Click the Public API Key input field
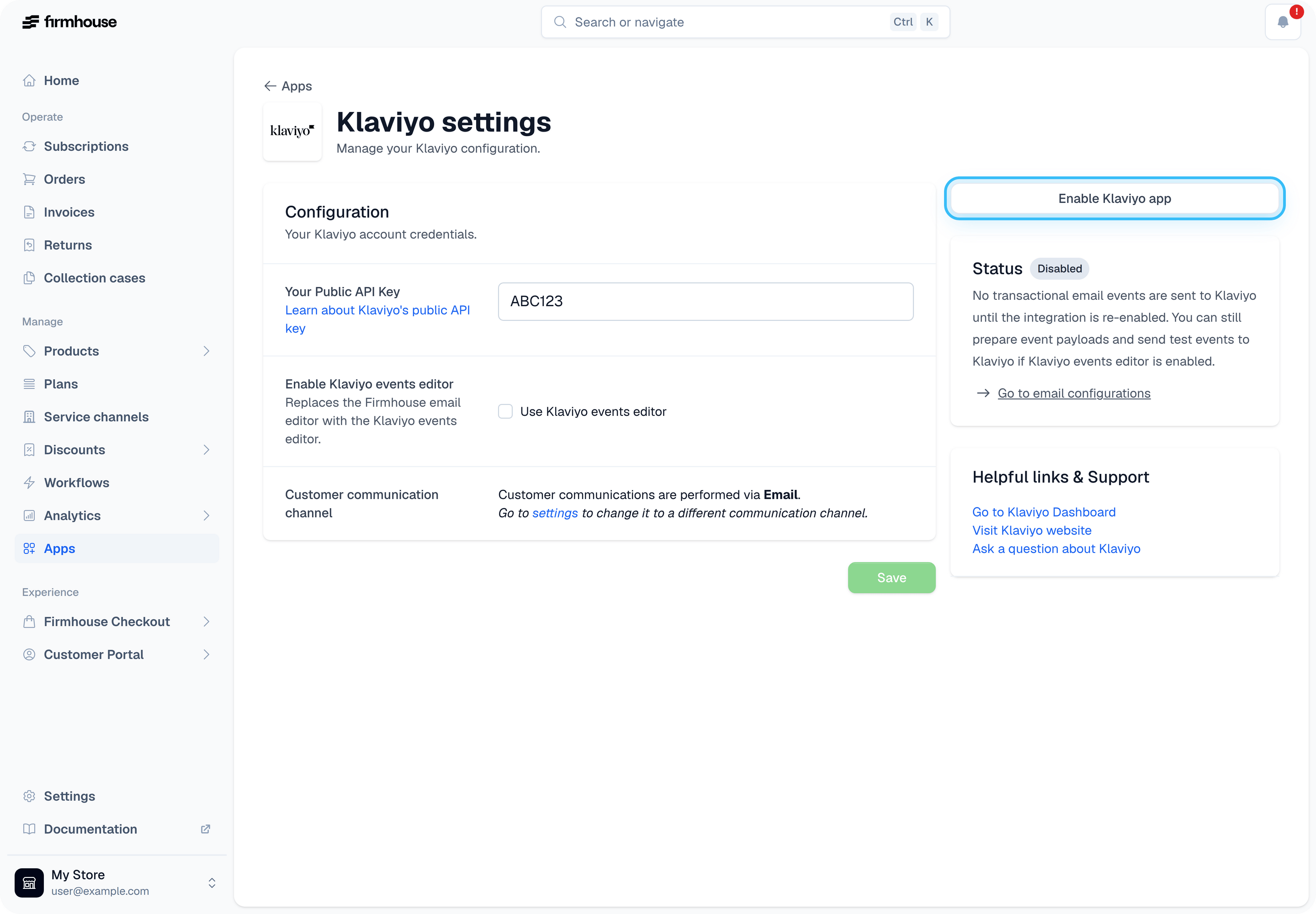1316x914 pixels. tap(706, 301)
